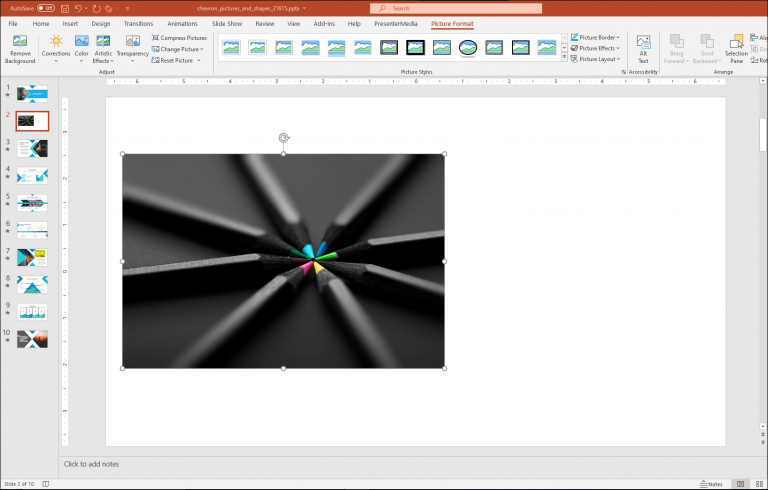Screen dimensions: 768x490
Task: Click the Redo icon in title bar
Action: [96, 8]
